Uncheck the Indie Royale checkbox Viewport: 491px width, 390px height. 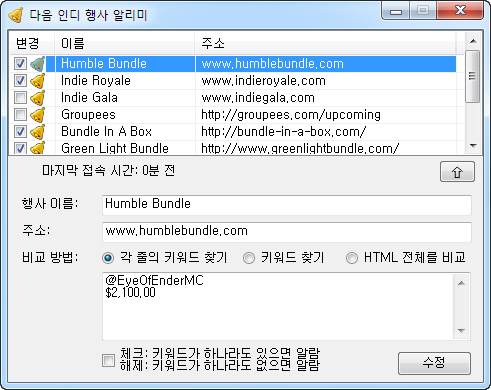(20, 81)
